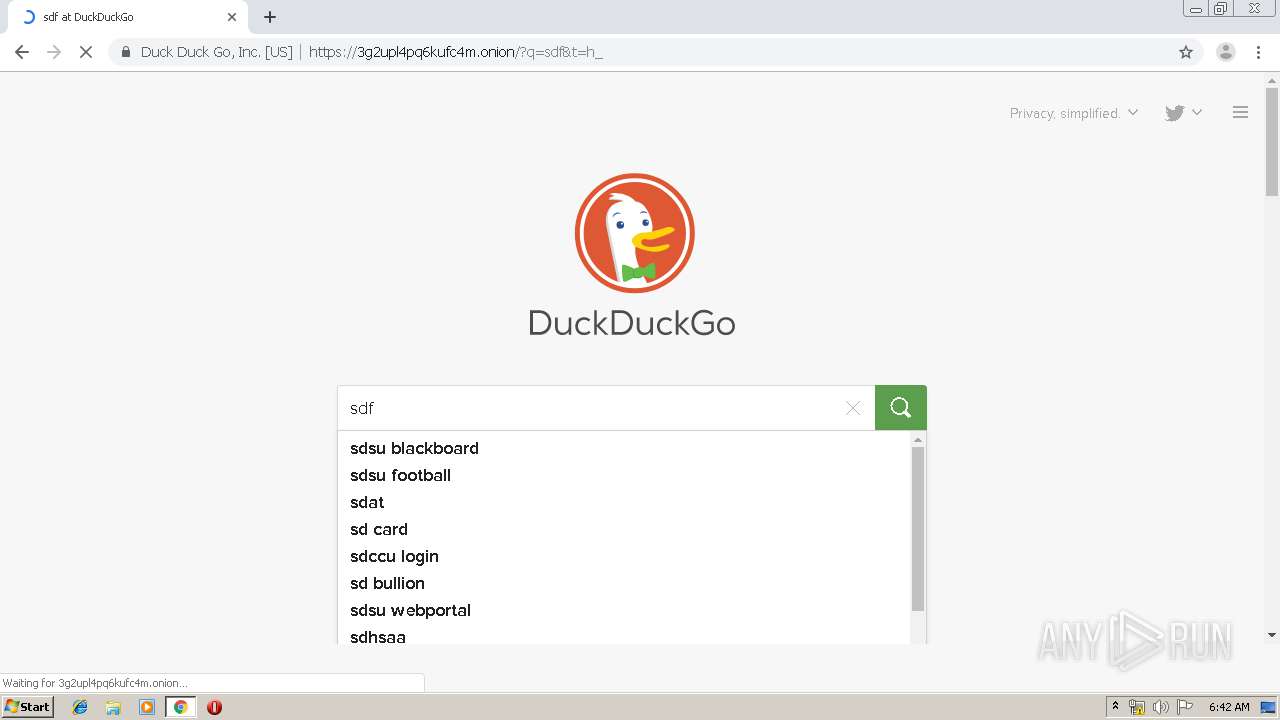This screenshot has height=720, width=1280.
Task: Show hidden tray icons arrow
Action: (1116, 707)
